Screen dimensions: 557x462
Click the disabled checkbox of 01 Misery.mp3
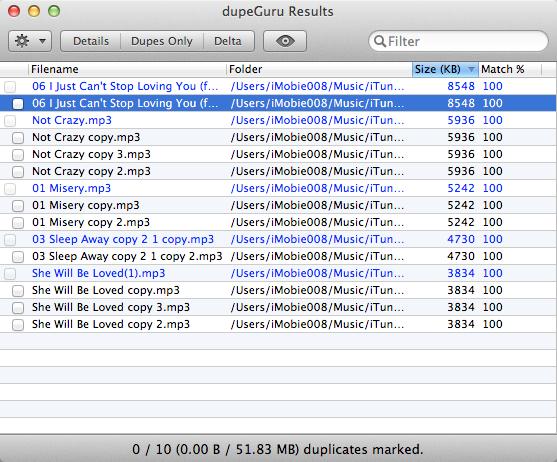pyautogui.click(x=10, y=189)
